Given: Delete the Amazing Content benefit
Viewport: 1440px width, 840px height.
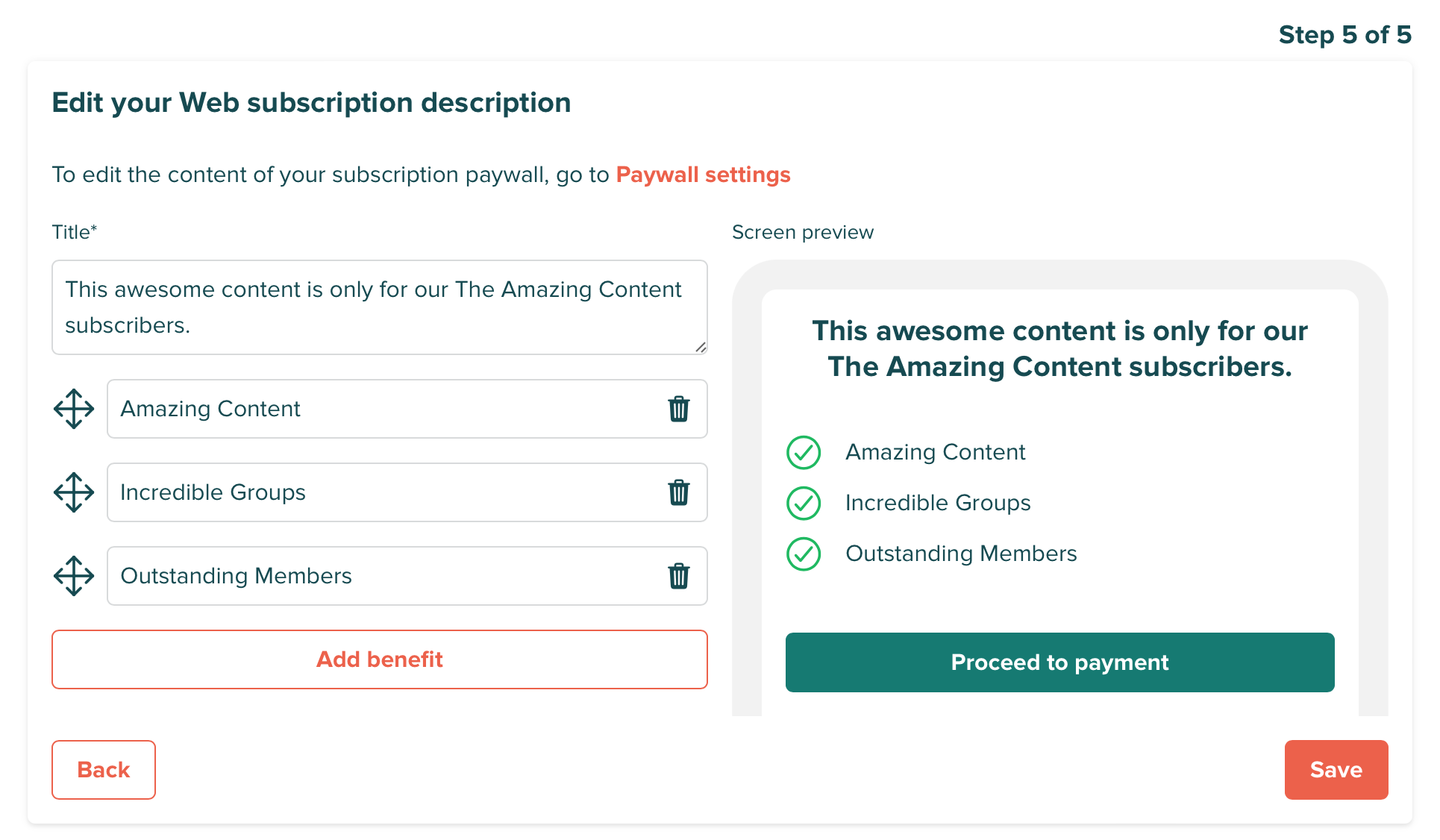Looking at the screenshot, I should click(x=678, y=409).
